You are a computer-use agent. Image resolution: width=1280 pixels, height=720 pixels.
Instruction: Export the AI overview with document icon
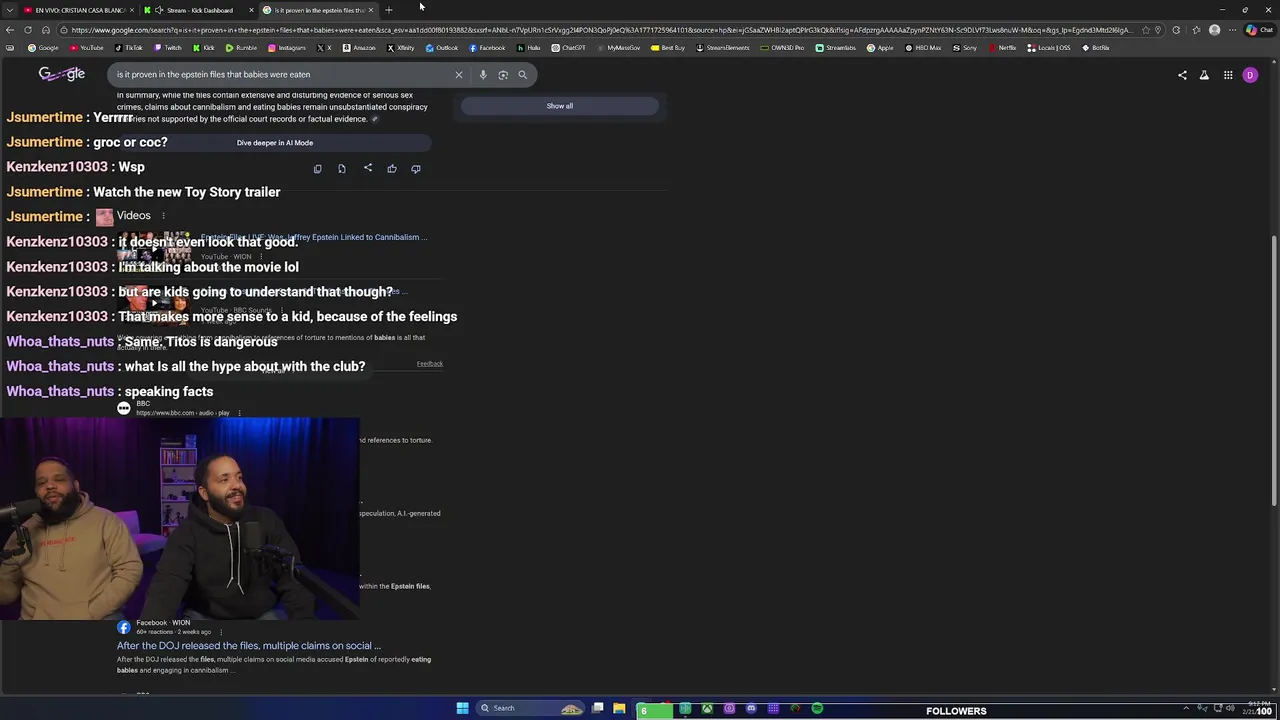(x=342, y=169)
